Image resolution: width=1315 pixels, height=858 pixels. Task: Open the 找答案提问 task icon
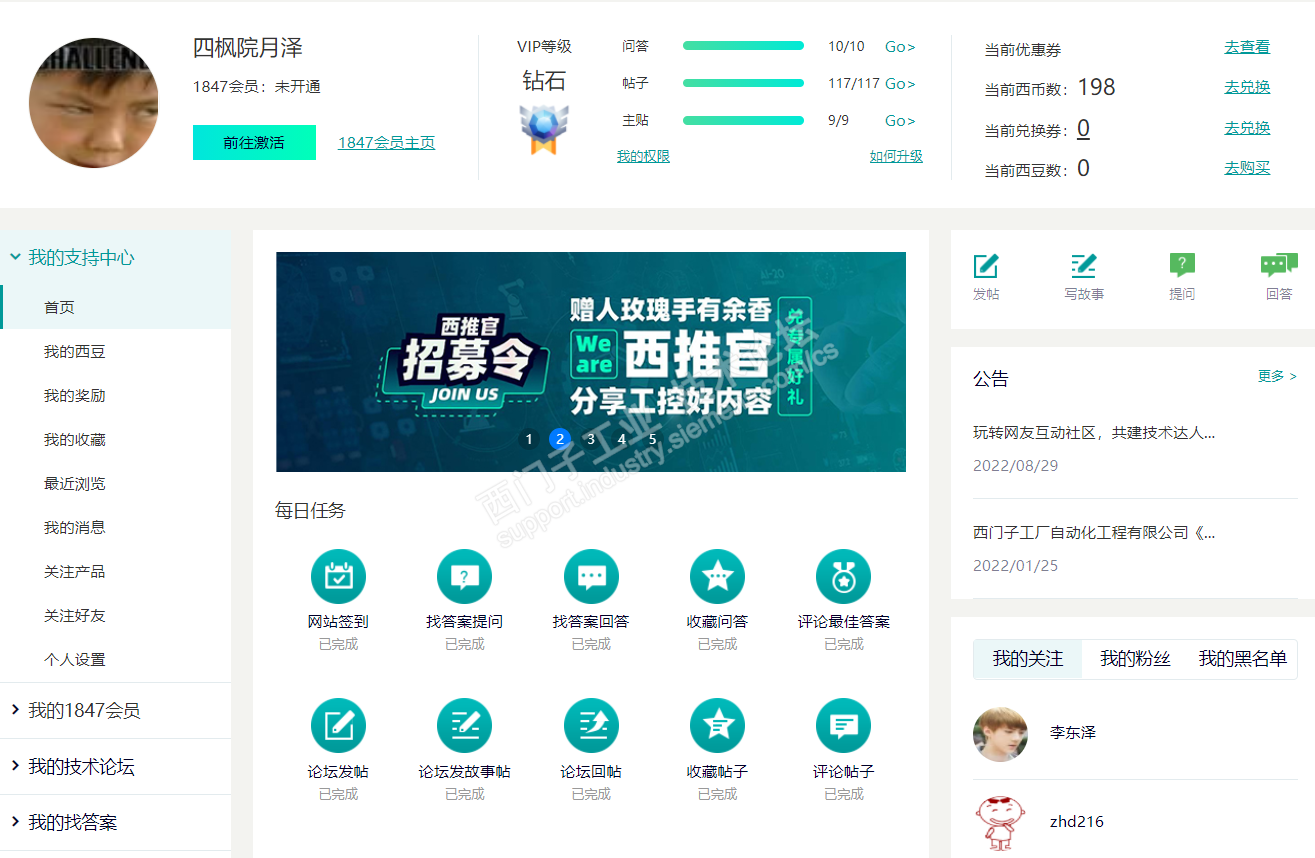point(464,576)
